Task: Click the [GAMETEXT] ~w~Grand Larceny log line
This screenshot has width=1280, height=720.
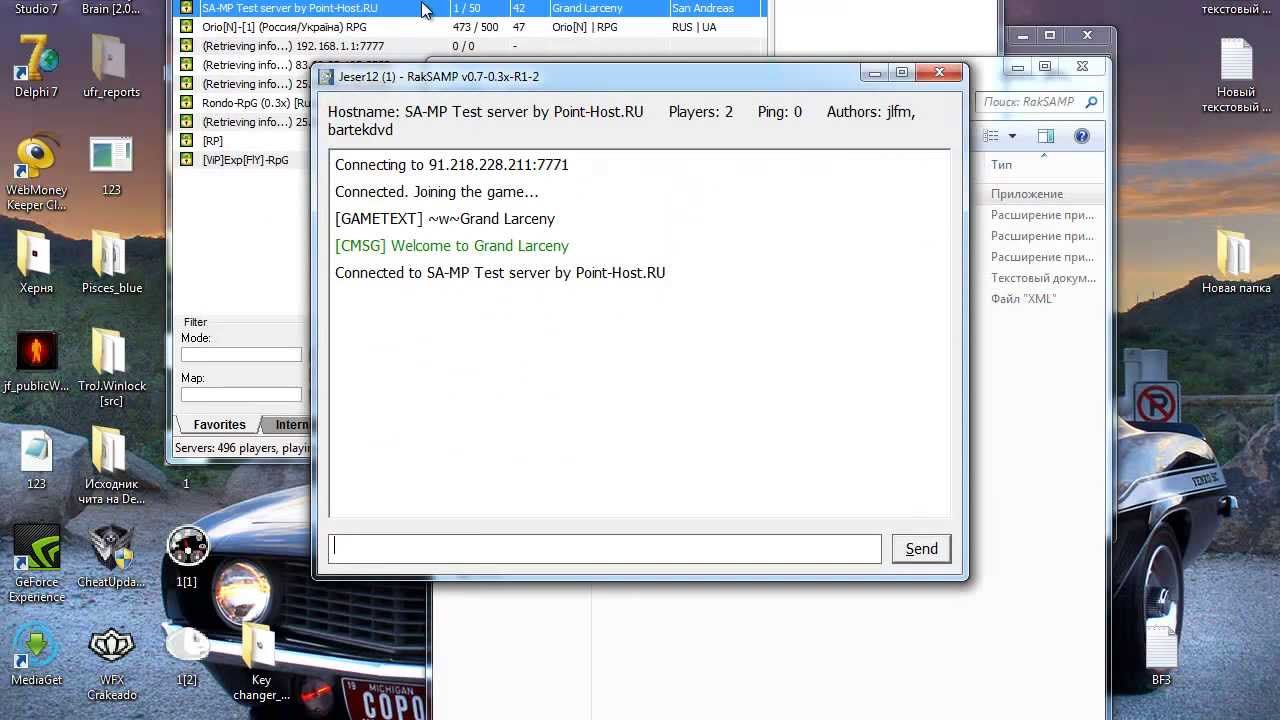Action: point(445,219)
